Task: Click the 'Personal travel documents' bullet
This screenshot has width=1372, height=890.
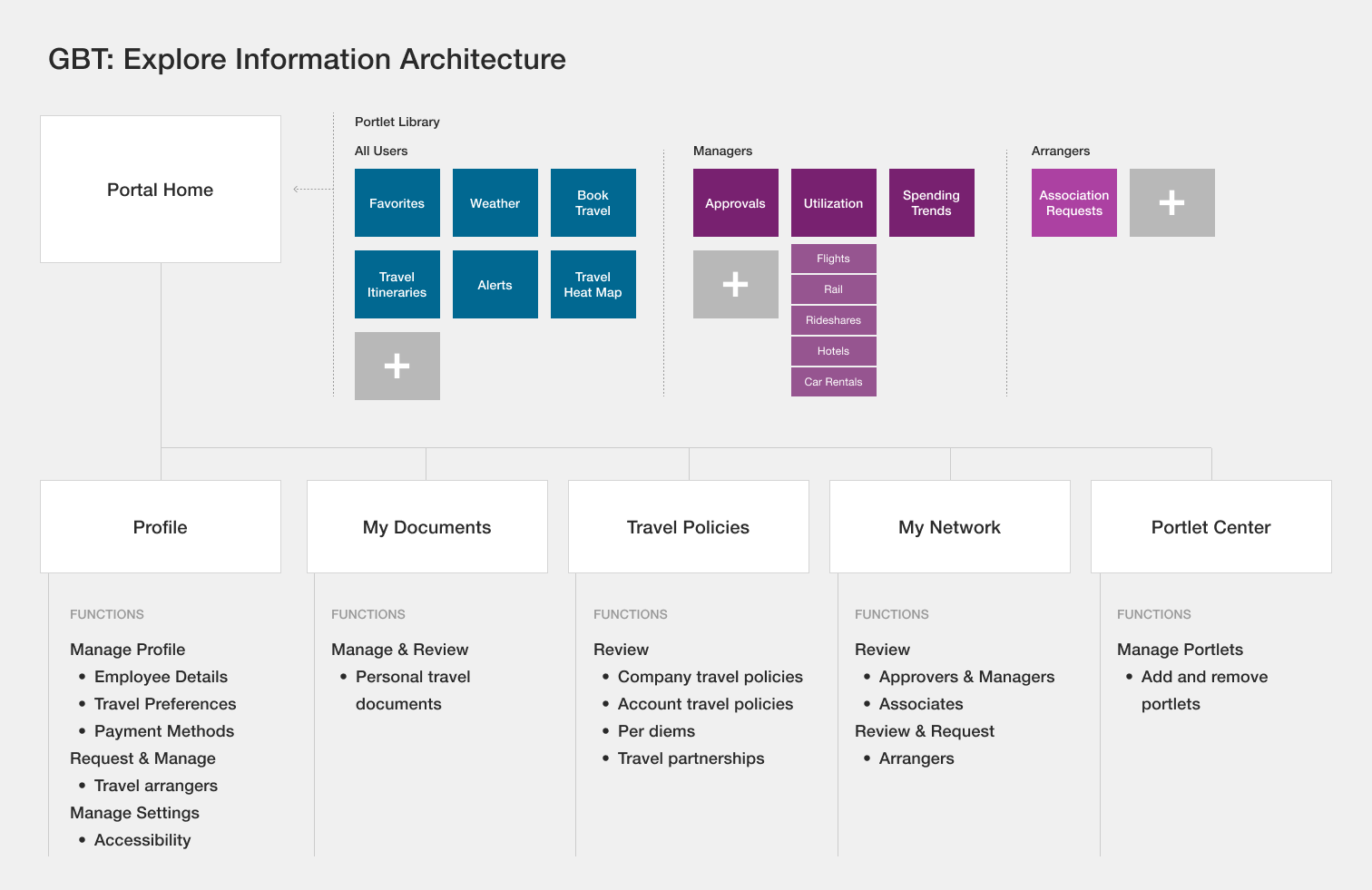Action: 413,690
